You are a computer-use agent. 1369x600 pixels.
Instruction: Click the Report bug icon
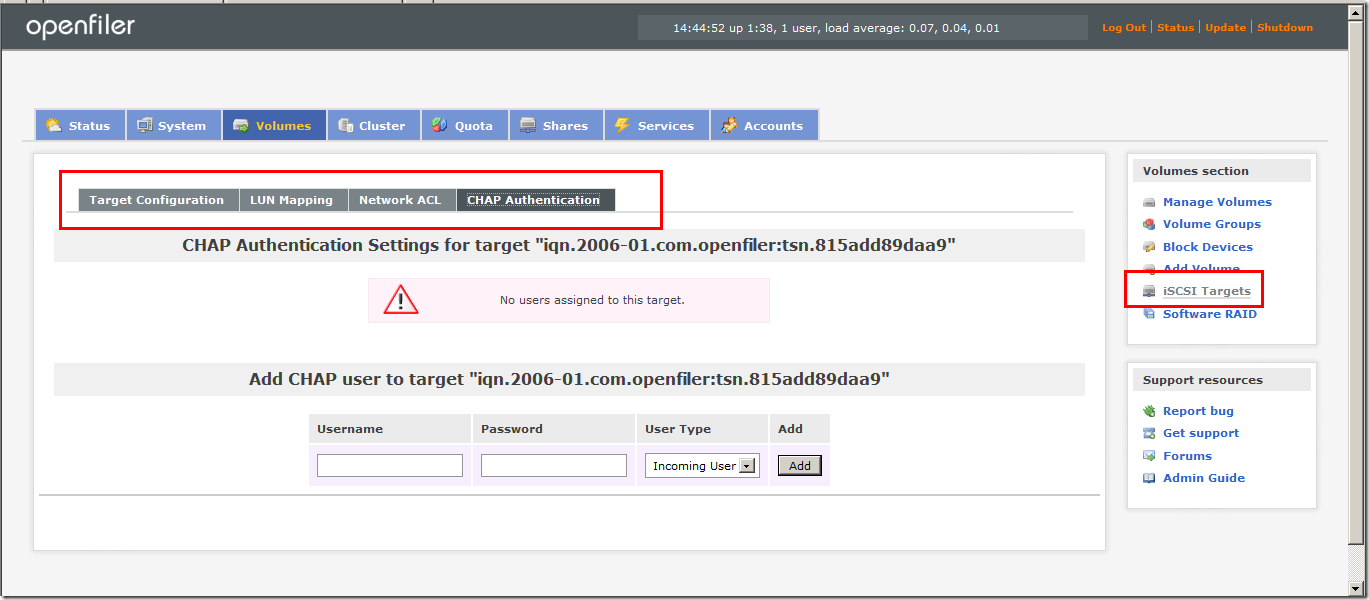click(1148, 410)
